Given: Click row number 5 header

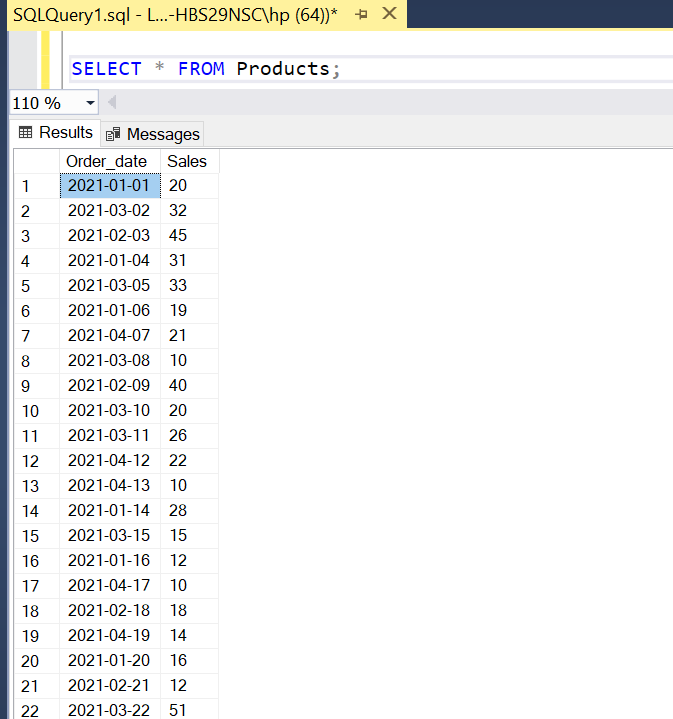Looking at the screenshot, I should (37, 286).
